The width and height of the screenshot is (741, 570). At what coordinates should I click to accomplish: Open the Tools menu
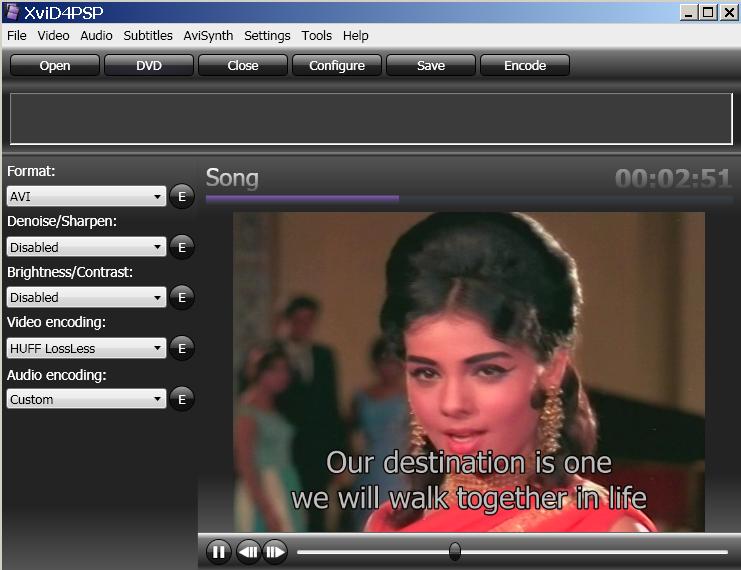(317, 35)
